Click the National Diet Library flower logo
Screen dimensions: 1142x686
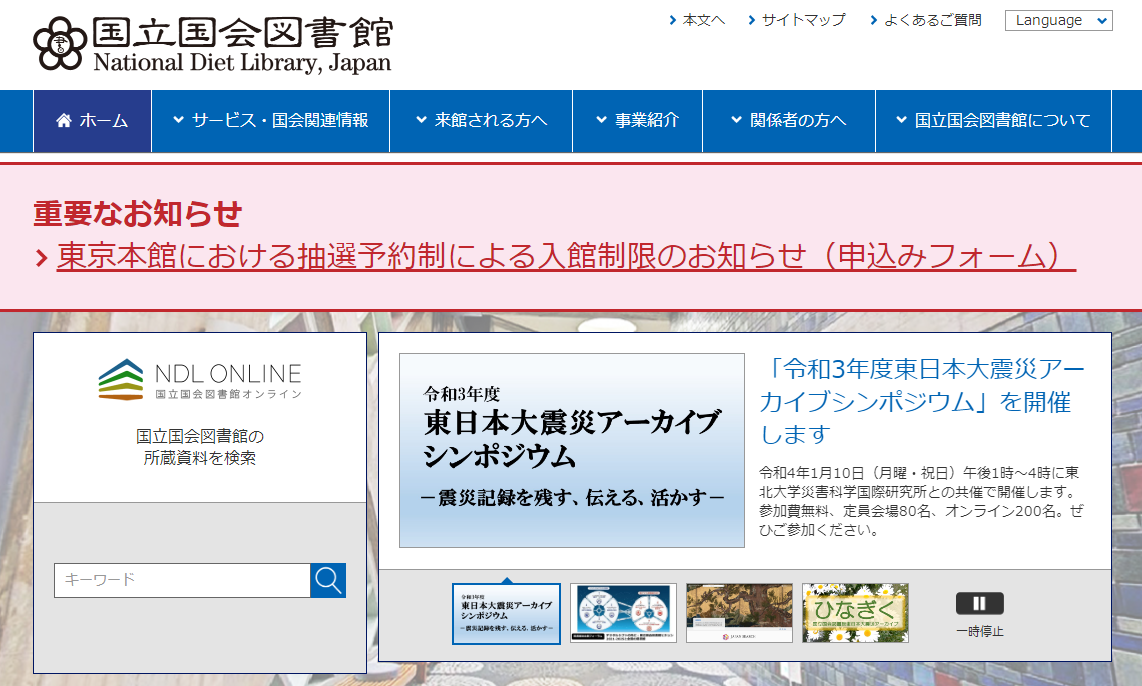pyautogui.click(x=60, y=44)
